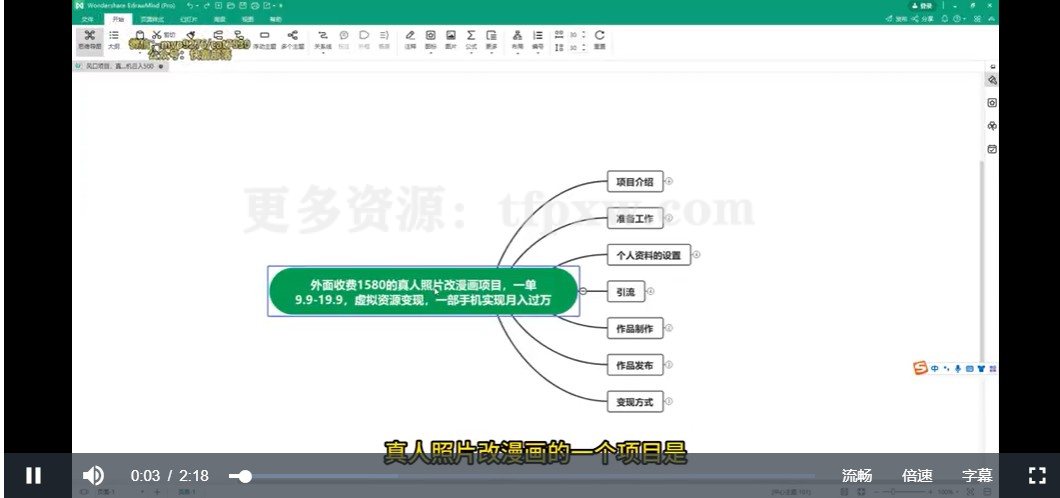Open the format brush side panel
This screenshot has width=1060, height=498.
(992, 80)
